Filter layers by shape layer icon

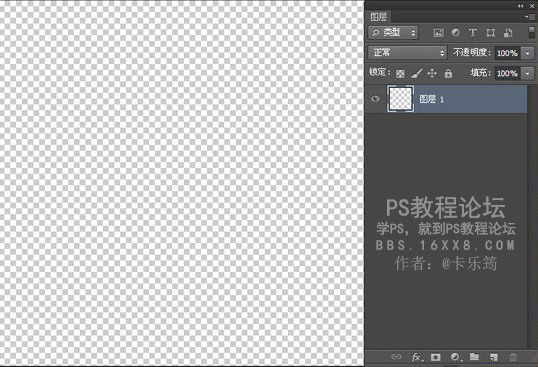pyautogui.click(x=490, y=33)
